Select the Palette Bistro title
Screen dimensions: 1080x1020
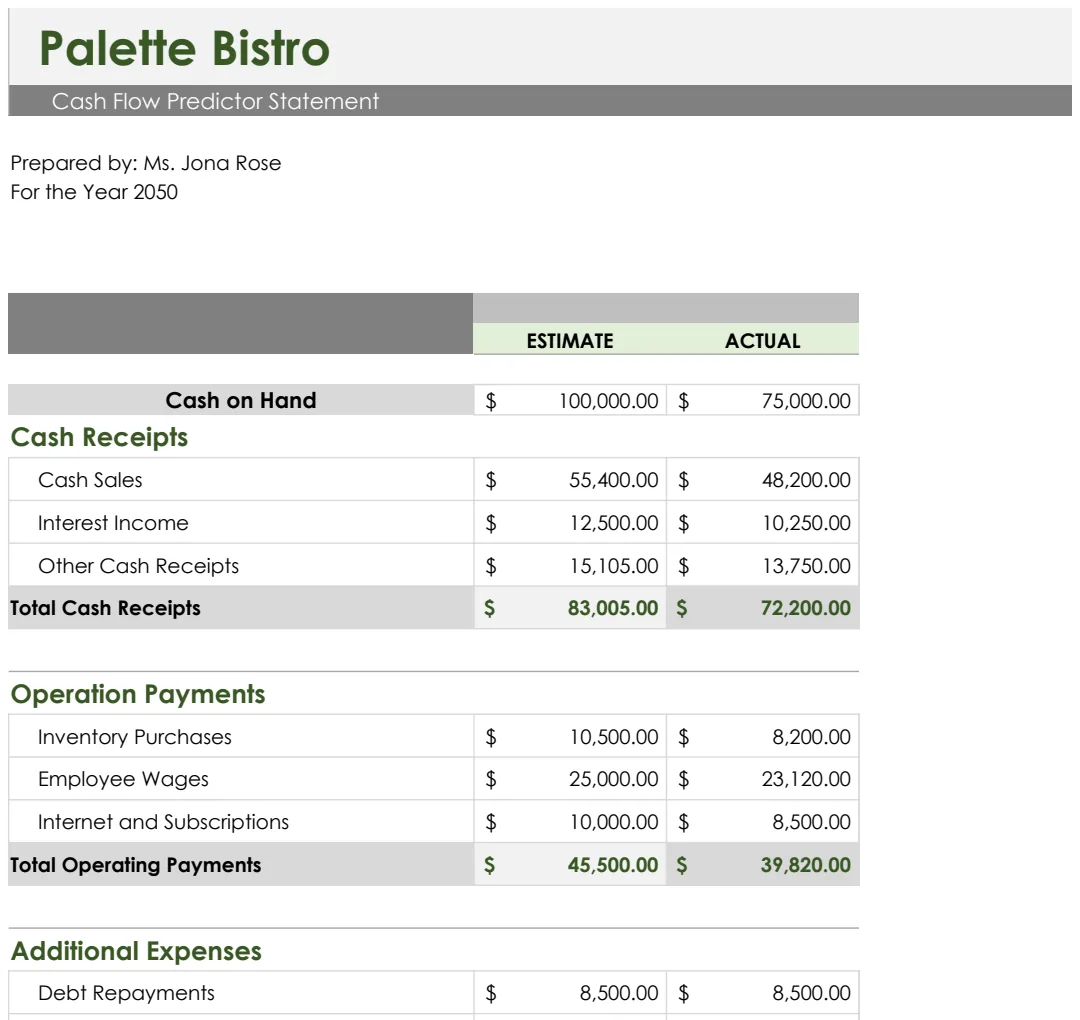[x=185, y=48]
